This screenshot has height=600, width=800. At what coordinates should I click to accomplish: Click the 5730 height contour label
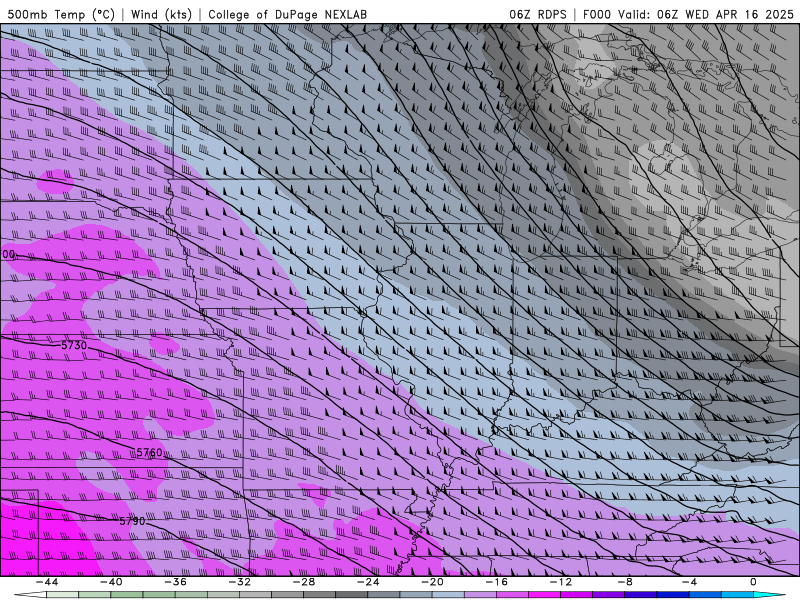[x=74, y=345]
